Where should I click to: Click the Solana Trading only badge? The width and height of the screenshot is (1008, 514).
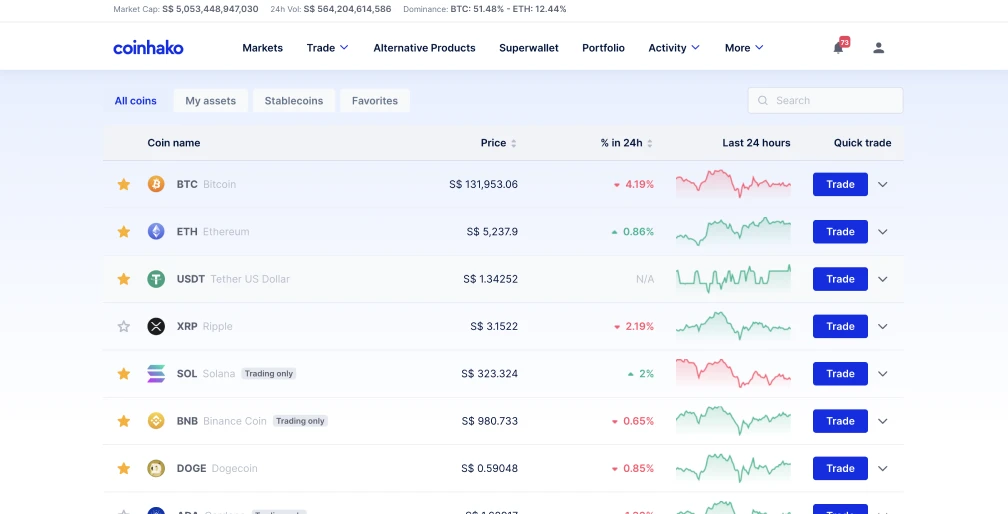point(269,373)
